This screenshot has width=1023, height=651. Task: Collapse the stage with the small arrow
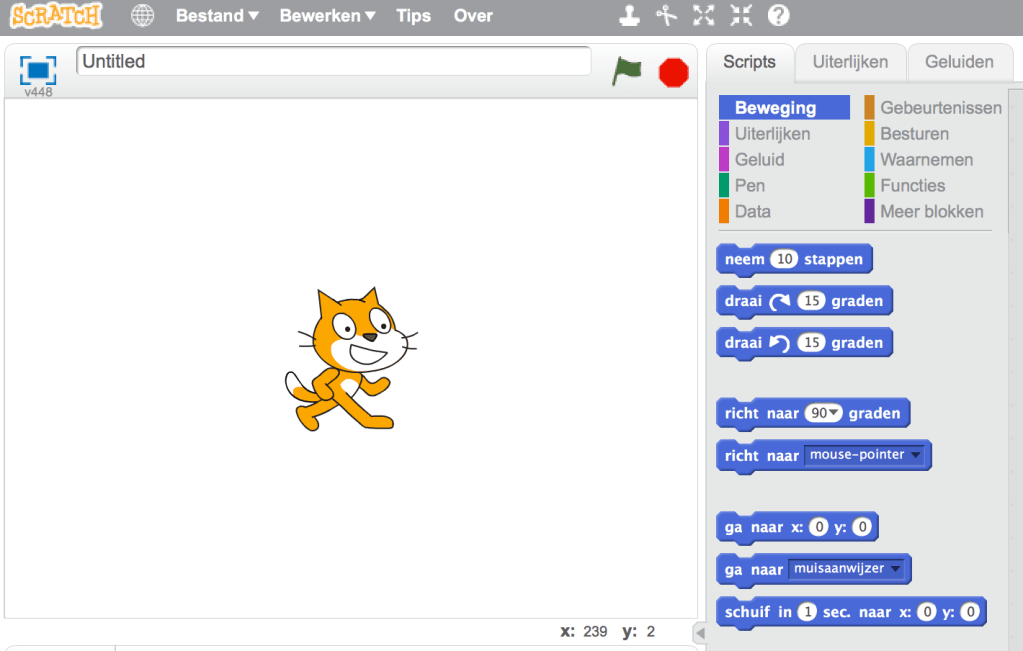tap(699, 633)
